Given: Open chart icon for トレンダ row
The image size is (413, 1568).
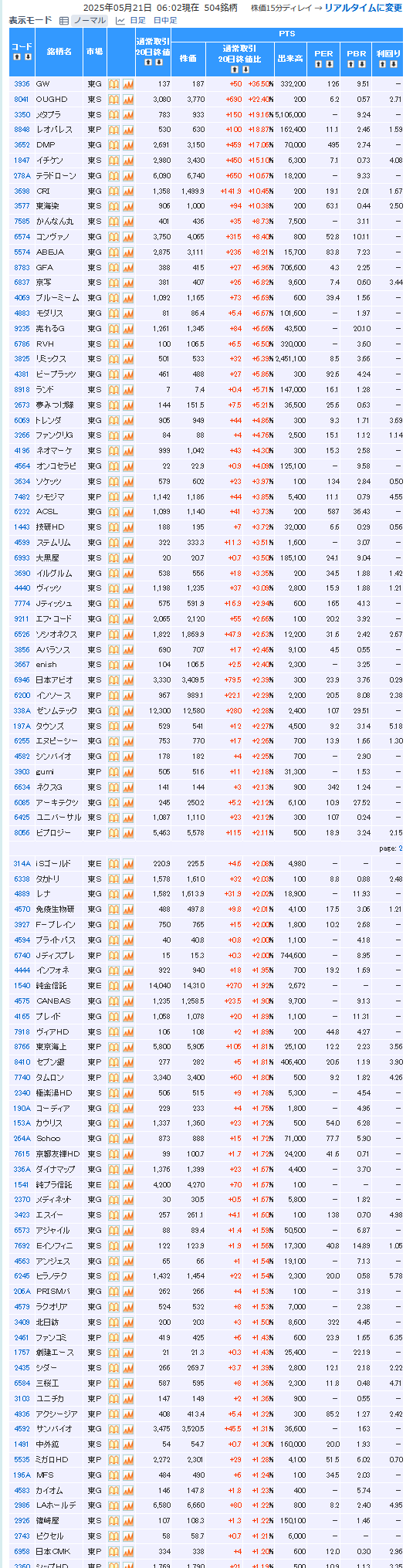Looking at the screenshot, I should 127,420.
